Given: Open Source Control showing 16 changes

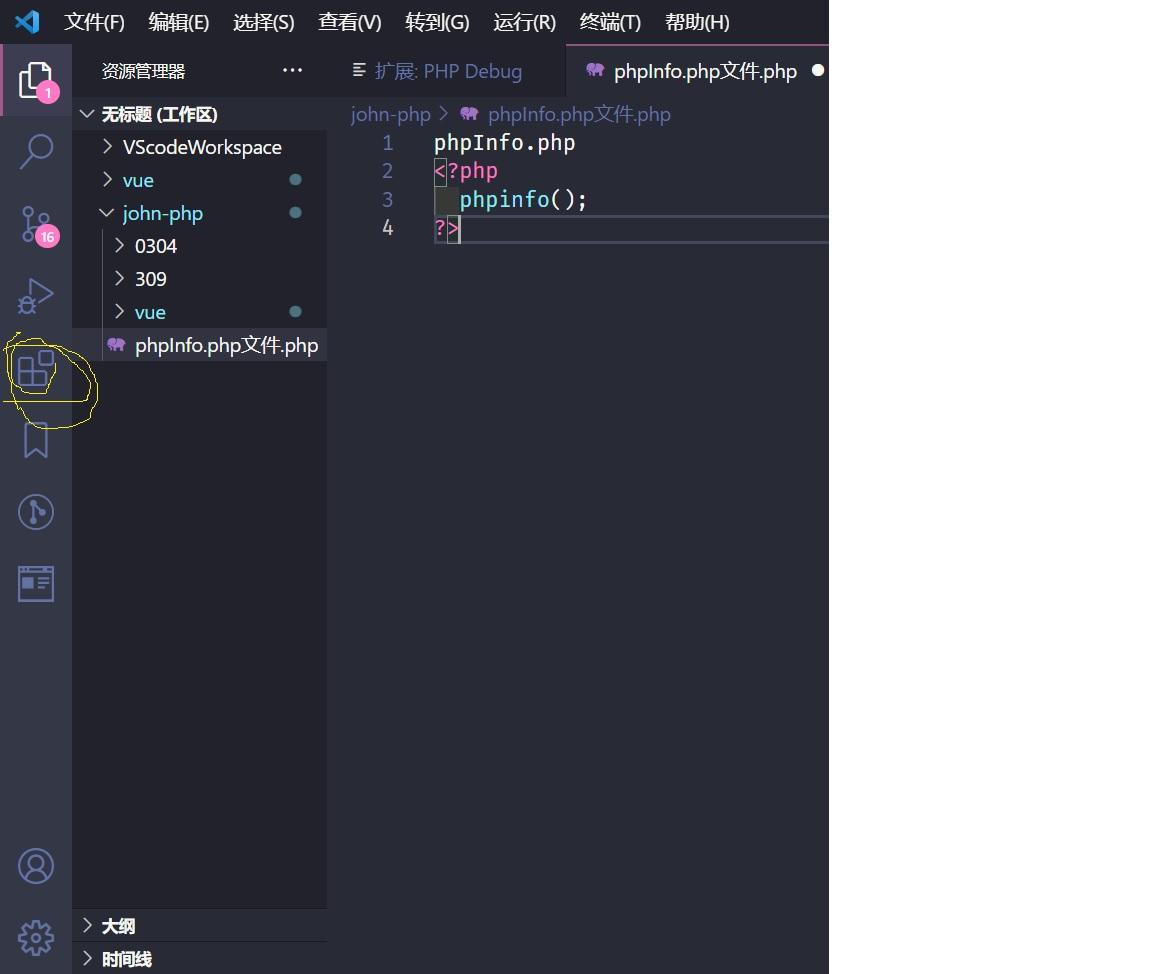Looking at the screenshot, I should pos(36,225).
